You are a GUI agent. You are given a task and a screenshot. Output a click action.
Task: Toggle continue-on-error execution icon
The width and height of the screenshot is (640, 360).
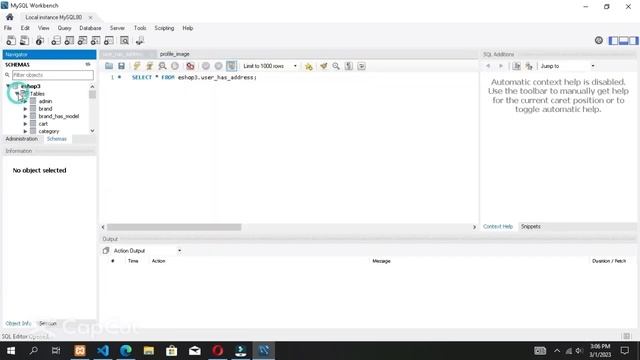[190, 66]
